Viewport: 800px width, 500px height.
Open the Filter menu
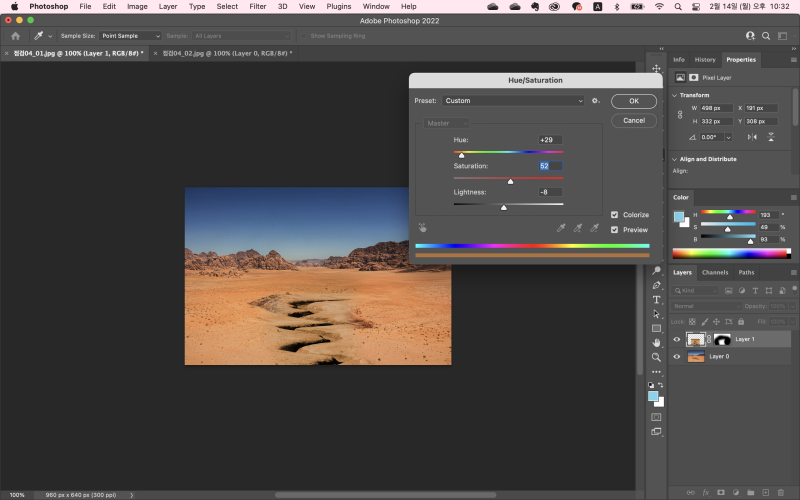click(258, 6)
